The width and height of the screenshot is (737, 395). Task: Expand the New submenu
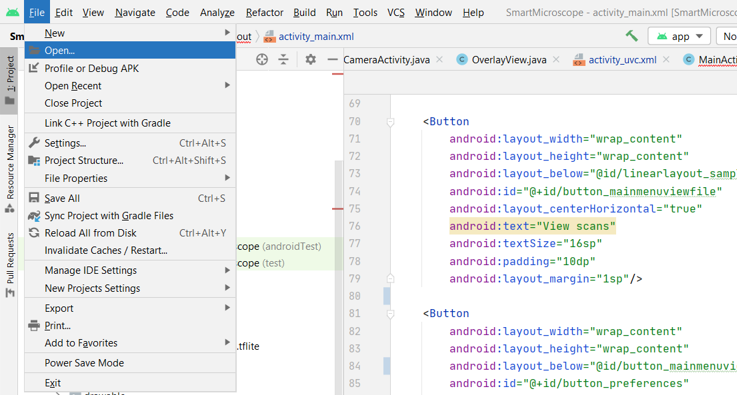pos(130,33)
